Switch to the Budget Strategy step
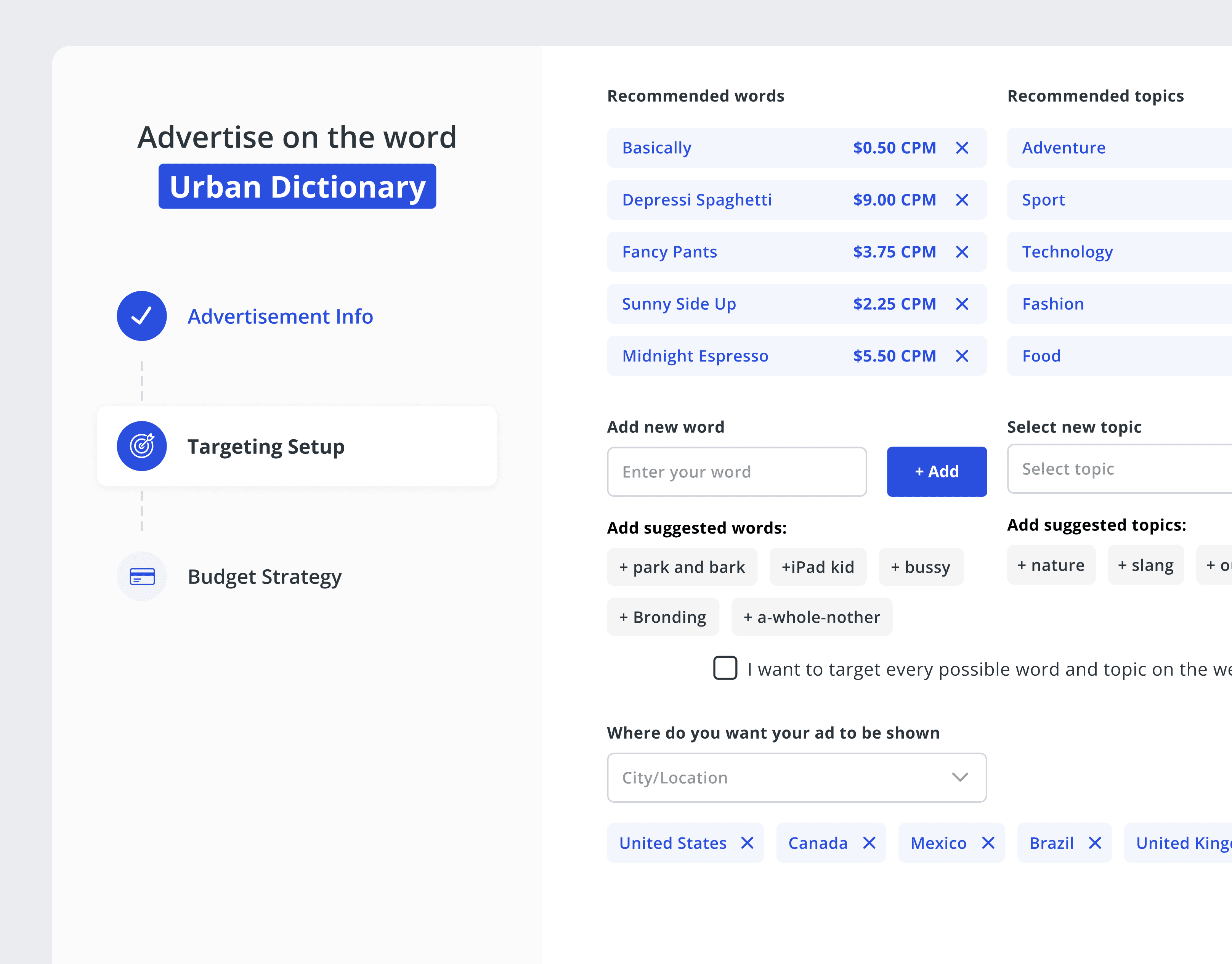Screen dimensions: 1232x964 (x=265, y=577)
